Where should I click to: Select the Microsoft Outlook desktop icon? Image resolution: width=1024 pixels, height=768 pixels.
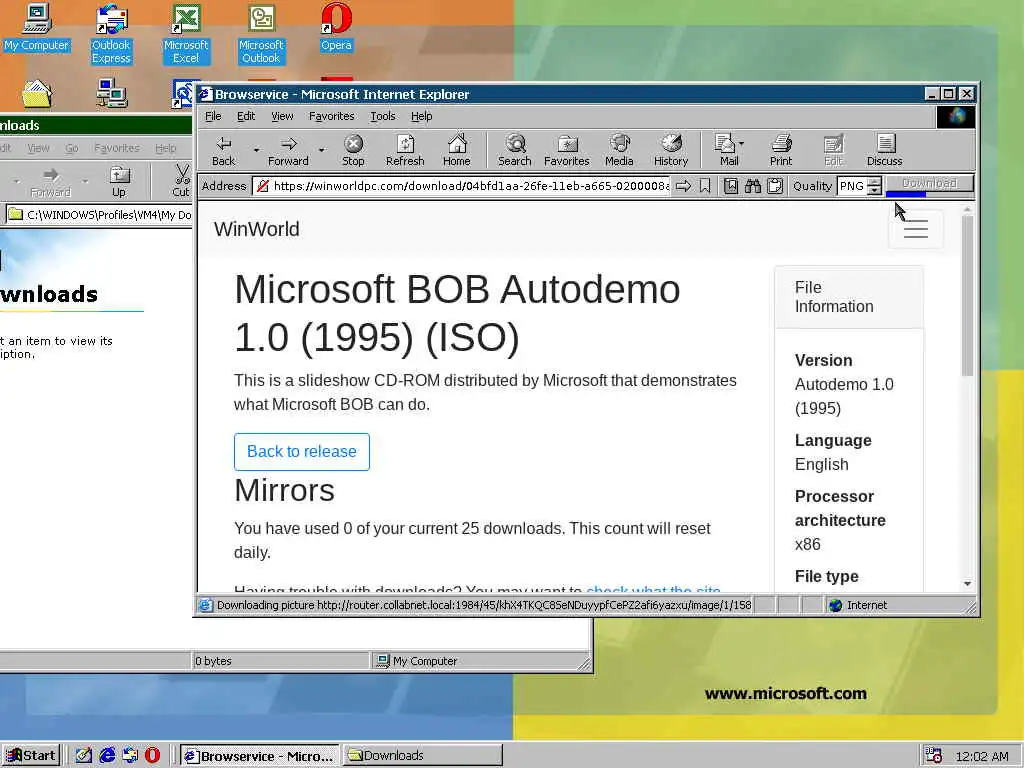261,33
